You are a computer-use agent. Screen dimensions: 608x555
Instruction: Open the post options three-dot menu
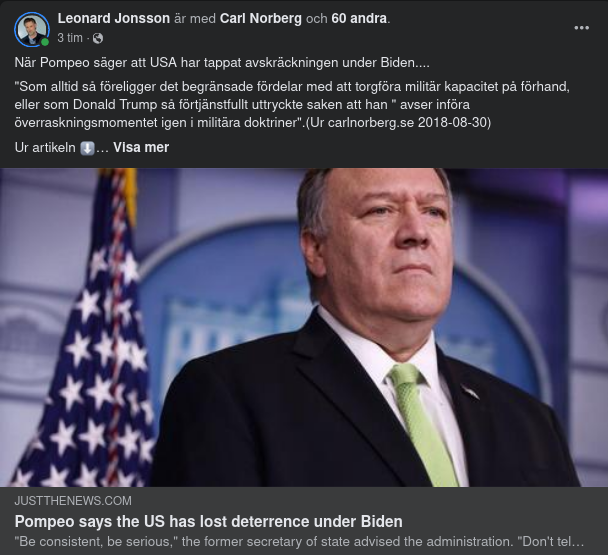click(581, 27)
